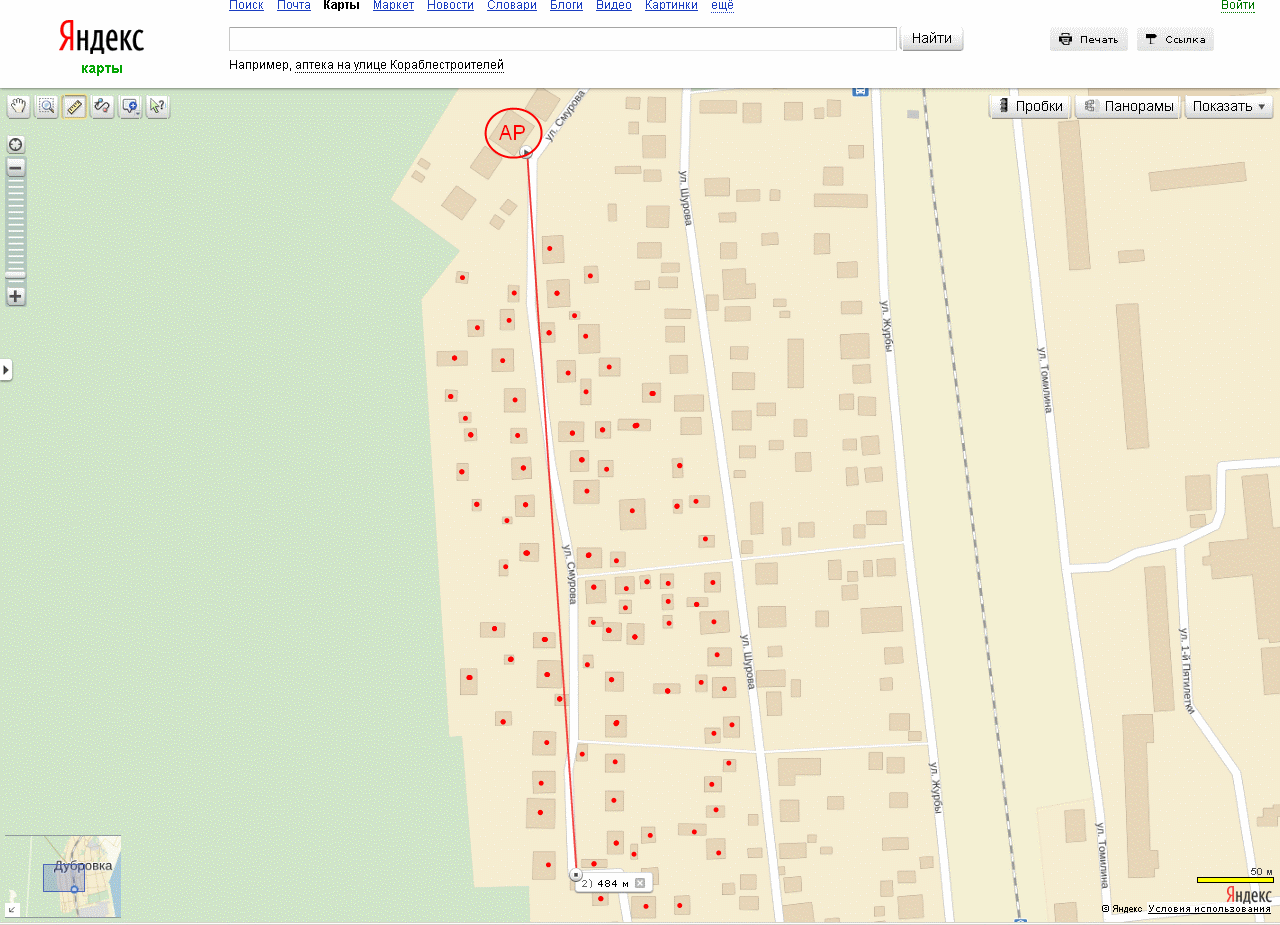Click the green карты link under the logo
The width and height of the screenshot is (1280, 925).
102,69
